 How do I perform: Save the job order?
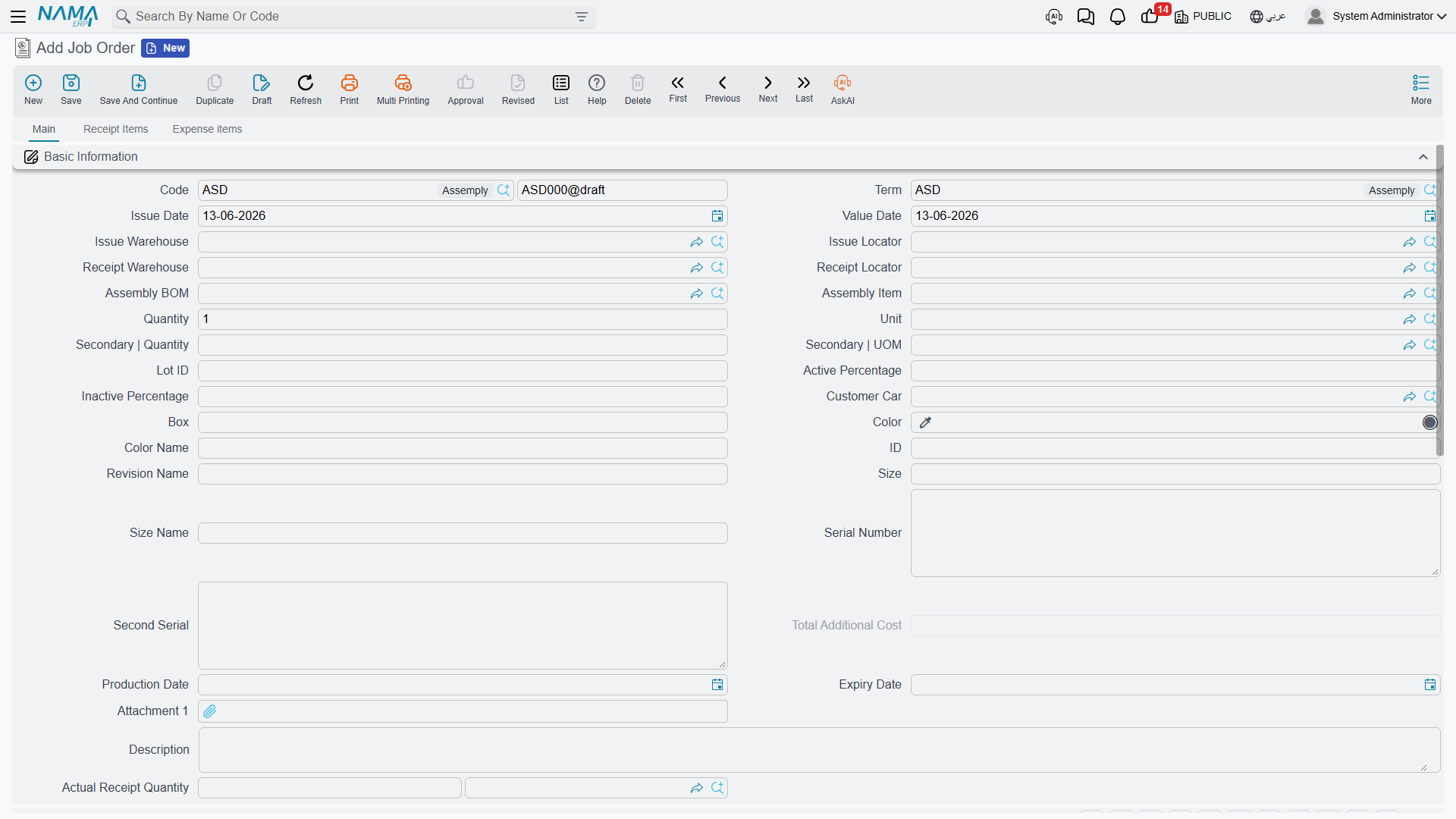click(x=71, y=89)
